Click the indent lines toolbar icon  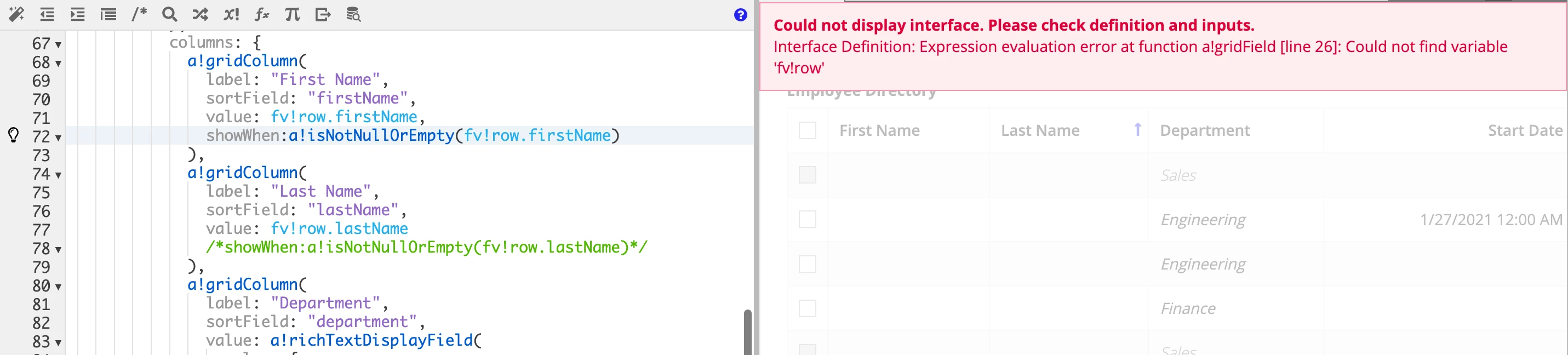click(77, 14)
